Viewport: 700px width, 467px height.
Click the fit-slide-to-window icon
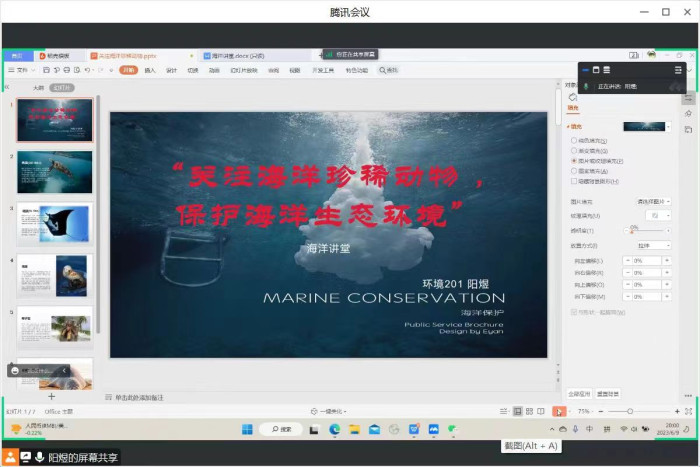689,411
